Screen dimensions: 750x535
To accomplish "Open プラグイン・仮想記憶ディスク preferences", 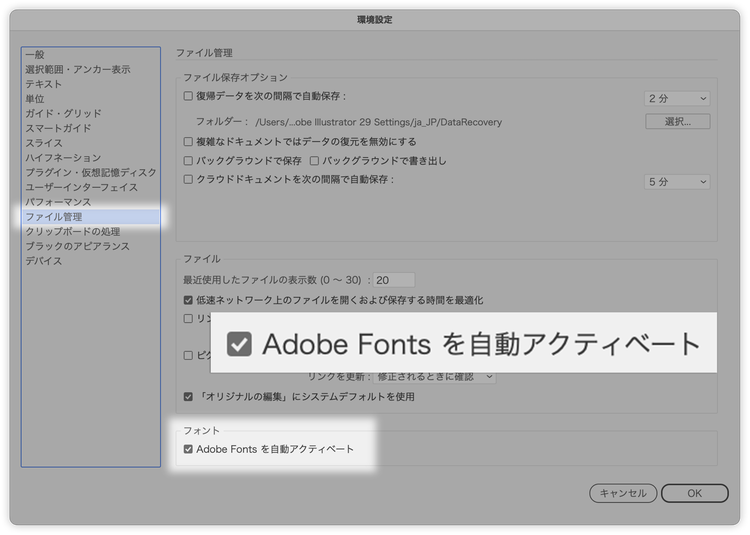I will pos(91,173).
